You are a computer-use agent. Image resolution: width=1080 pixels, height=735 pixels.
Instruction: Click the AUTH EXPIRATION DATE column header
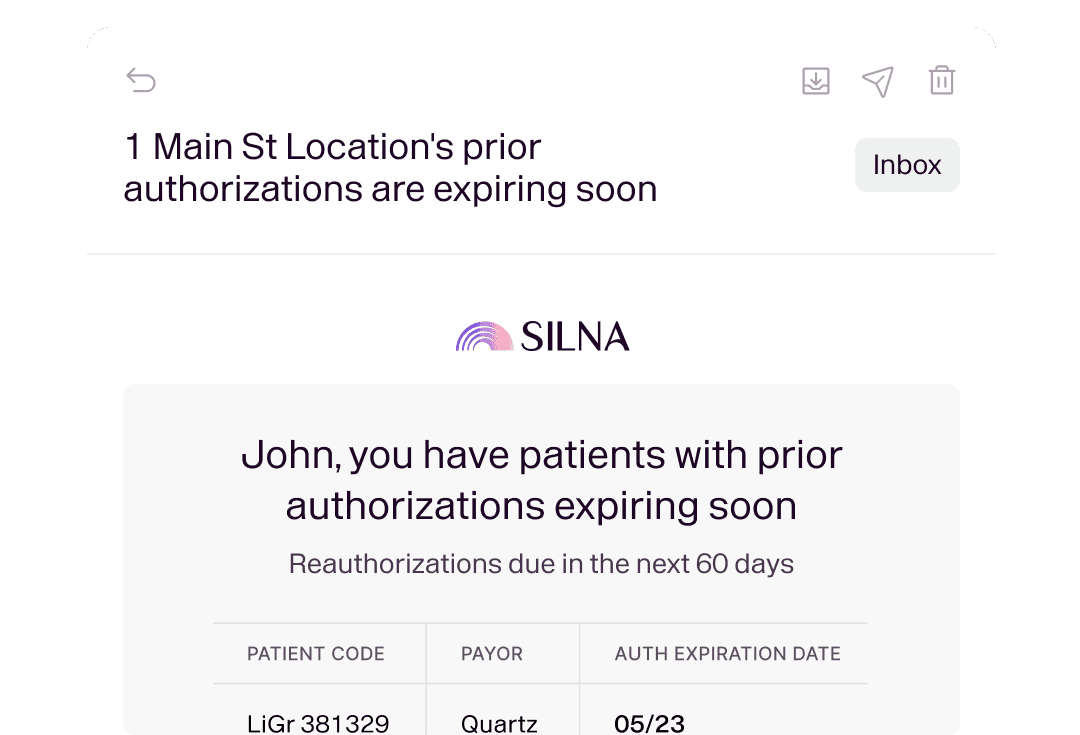point(727,654)
